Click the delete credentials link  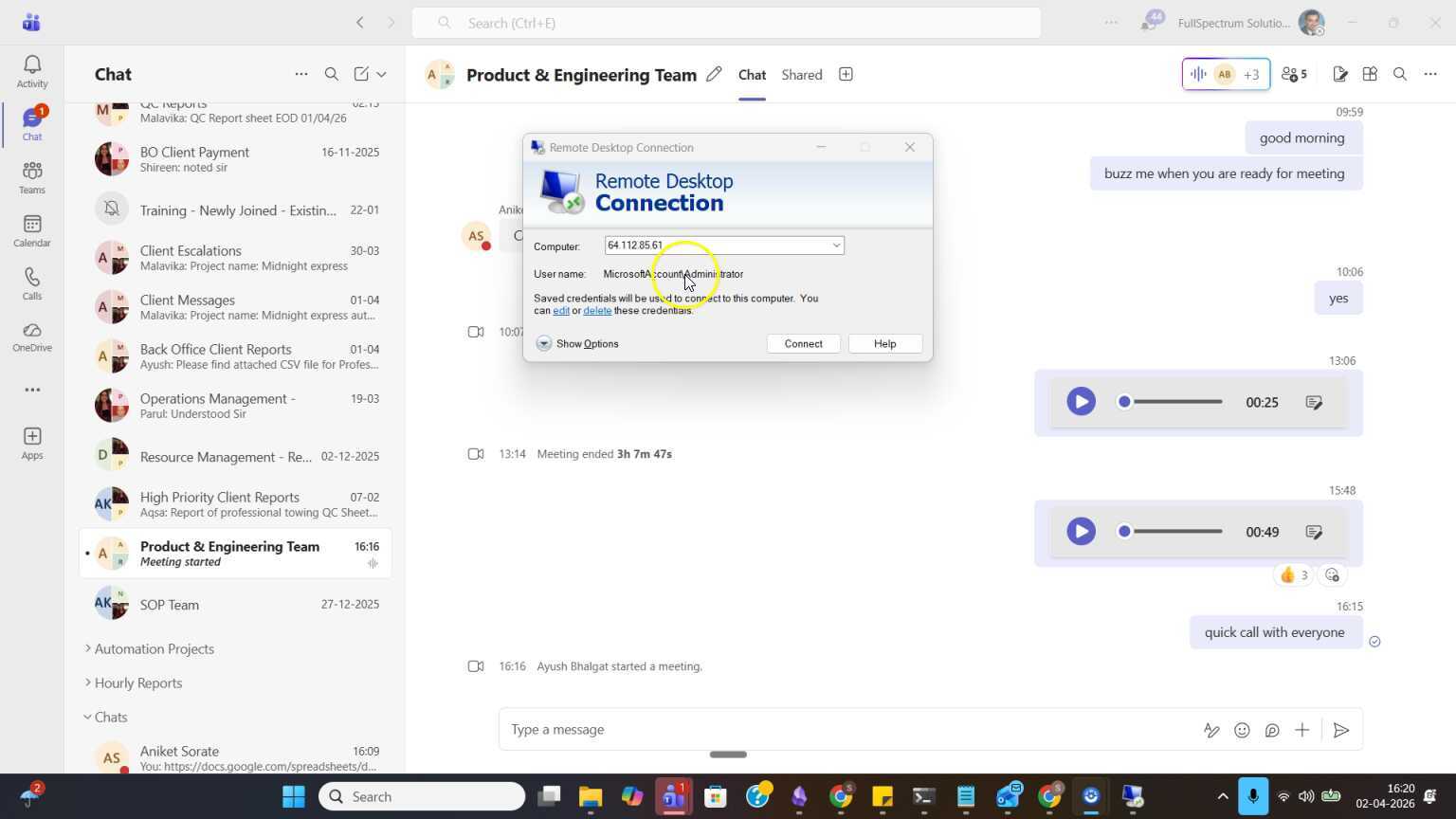[x=596, y=311]
